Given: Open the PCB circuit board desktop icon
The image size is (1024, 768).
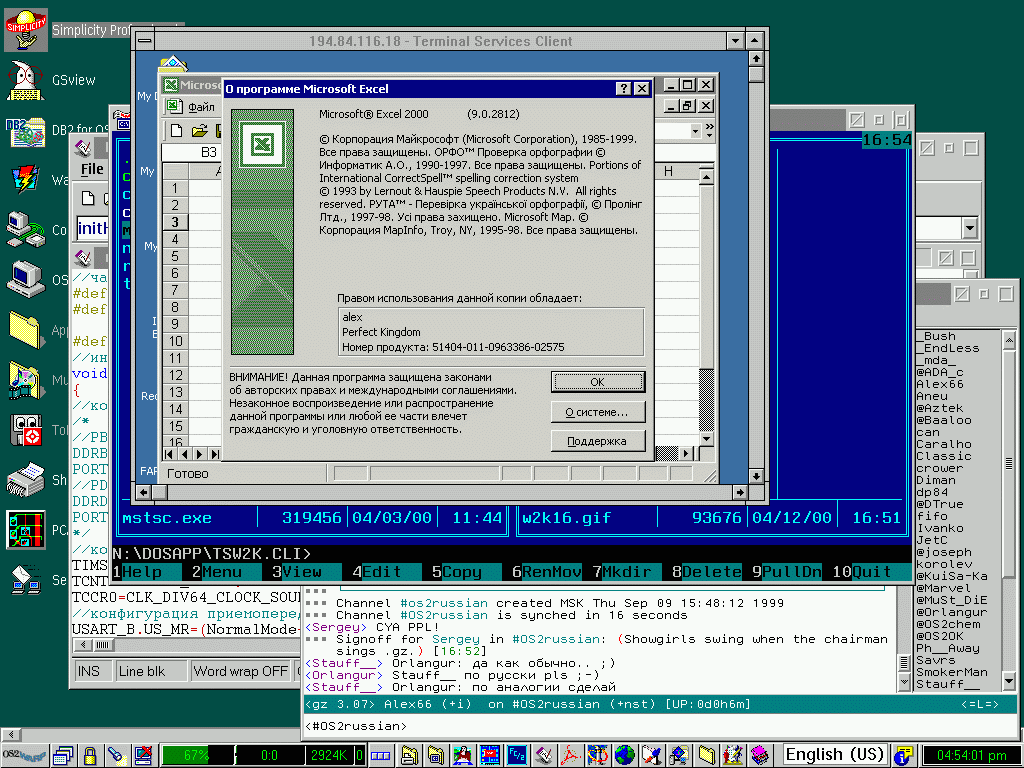Looking at the screenshot, I should [25, 530].
